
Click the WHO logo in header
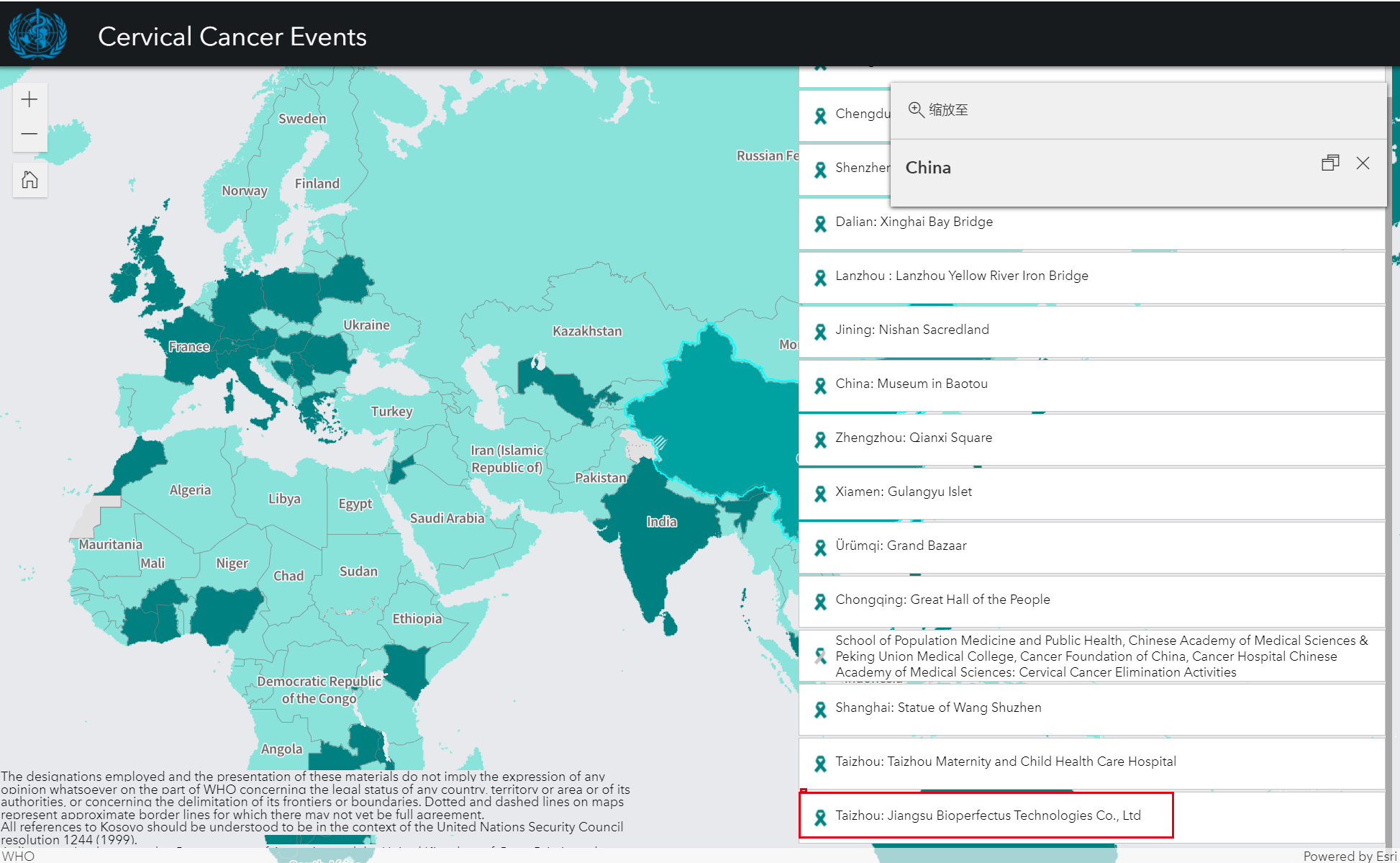click(x=37, y=34)
